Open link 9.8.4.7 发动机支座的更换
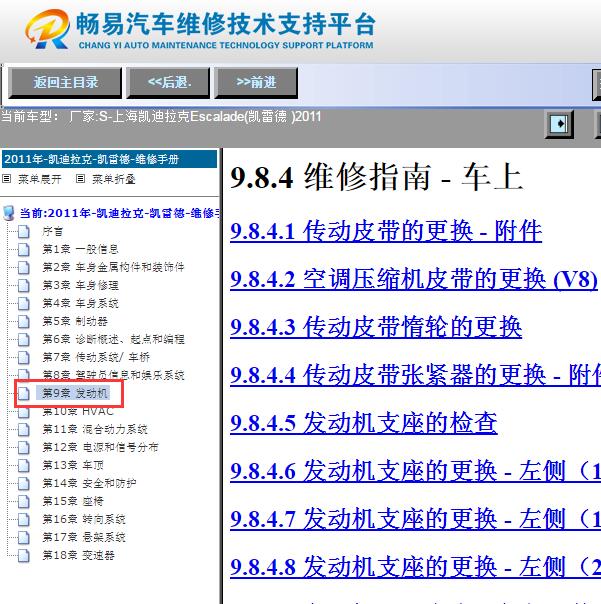 tap(415, 519)
